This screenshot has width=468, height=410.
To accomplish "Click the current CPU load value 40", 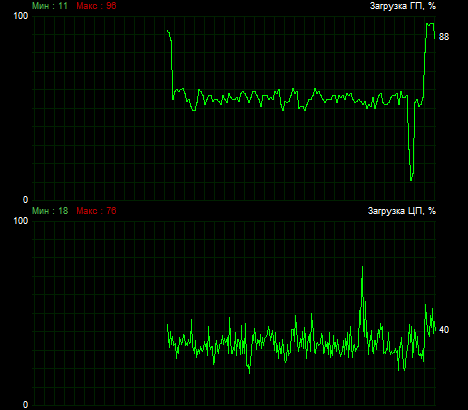I will tap(444, 330).
